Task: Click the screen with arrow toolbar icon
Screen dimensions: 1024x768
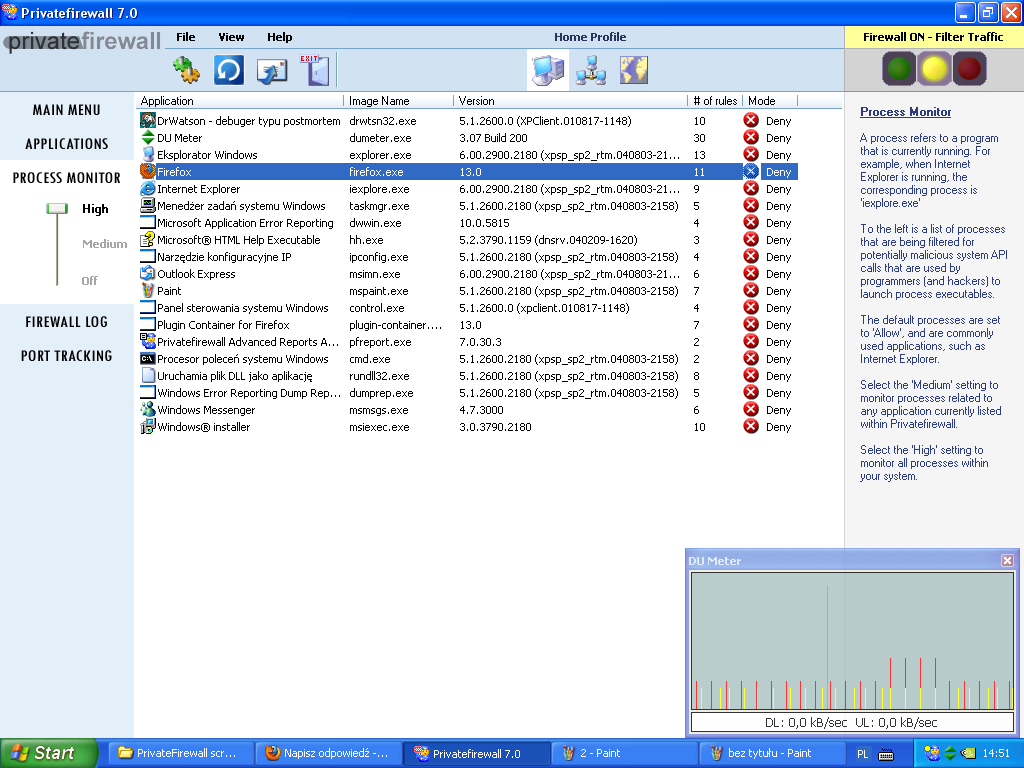Action: click(272, 71)
